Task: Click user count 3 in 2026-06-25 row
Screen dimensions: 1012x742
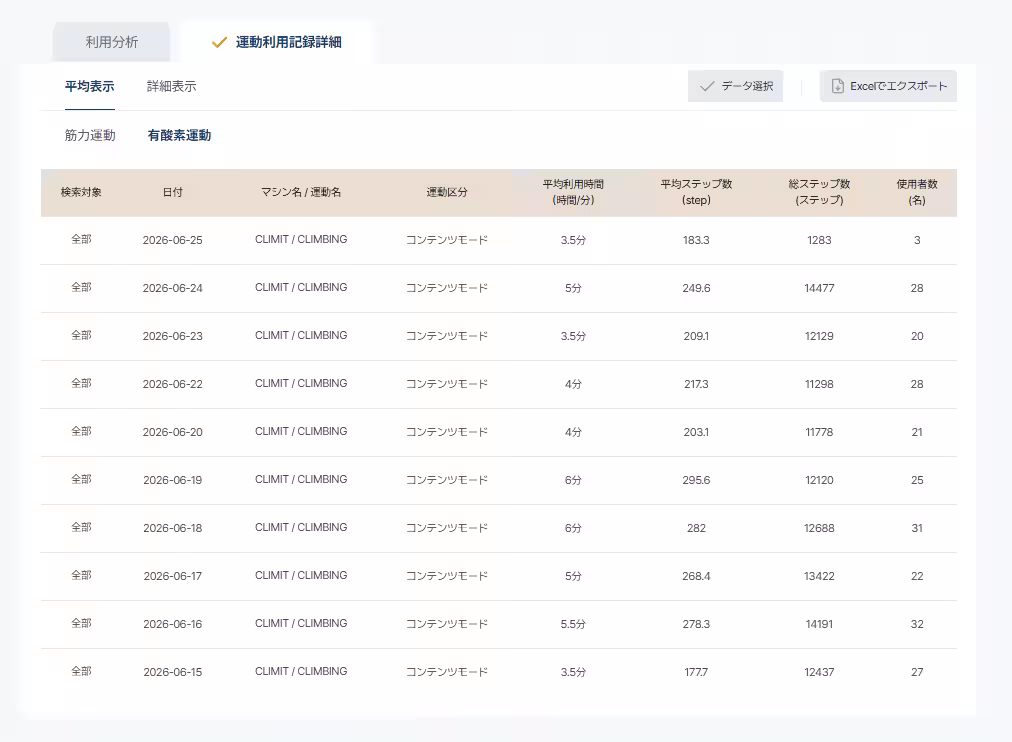Action: 917,240
